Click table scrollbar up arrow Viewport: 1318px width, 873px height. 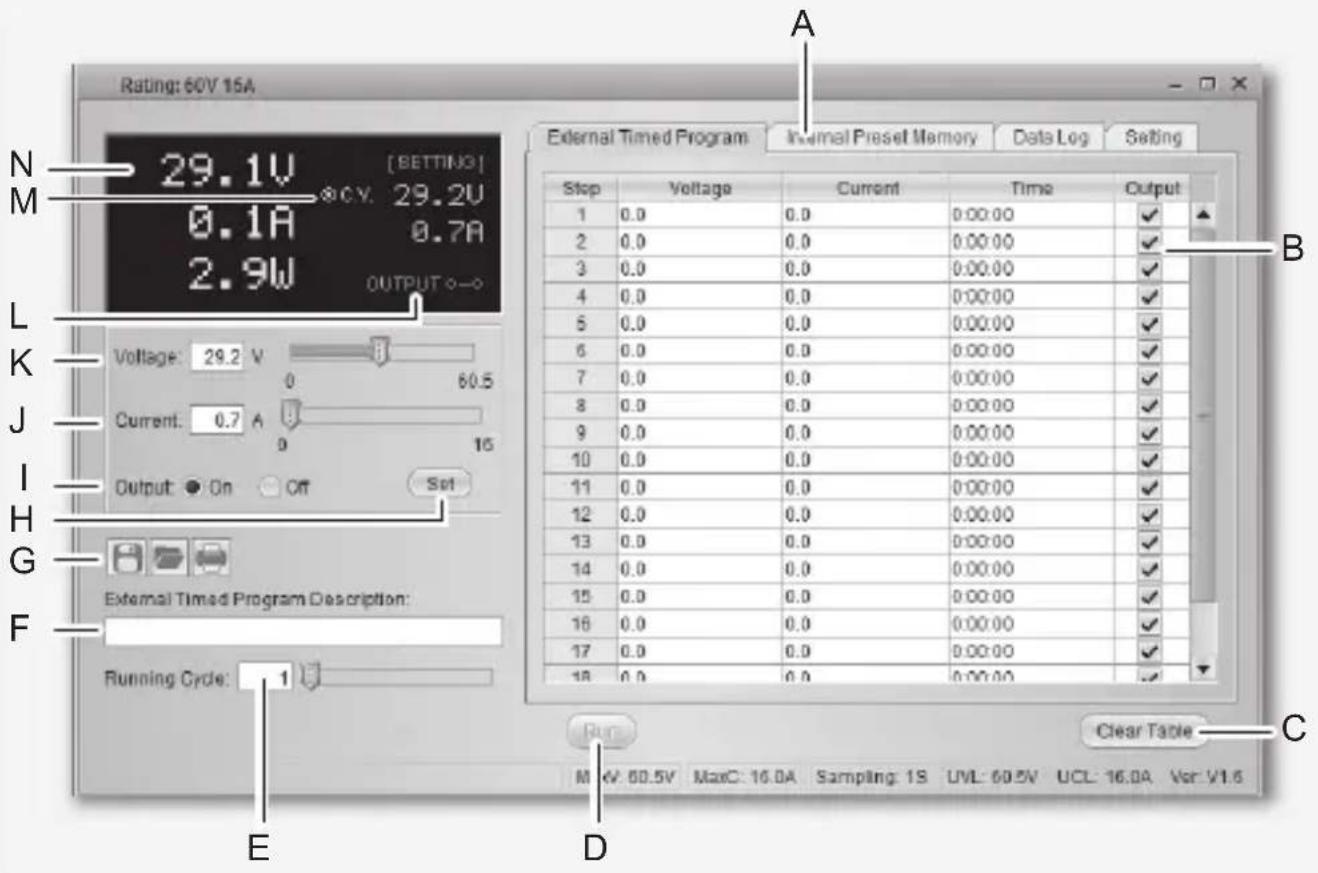pyautogui.click(x=1203, y=215)
